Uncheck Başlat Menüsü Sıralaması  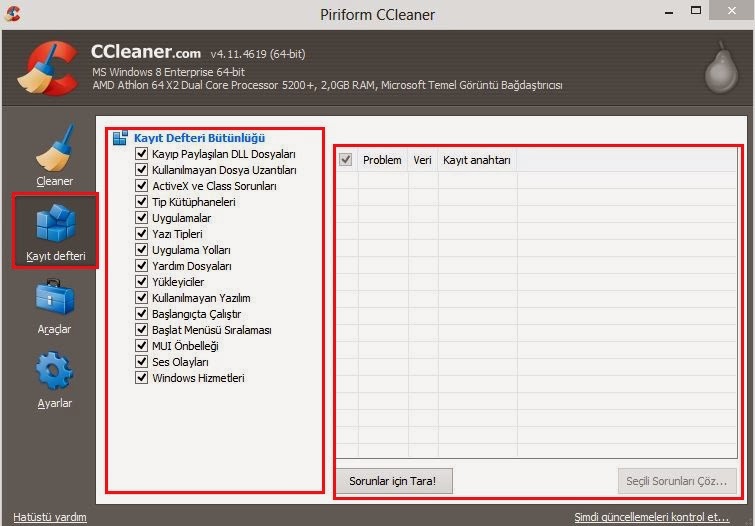tap(141, 329)
